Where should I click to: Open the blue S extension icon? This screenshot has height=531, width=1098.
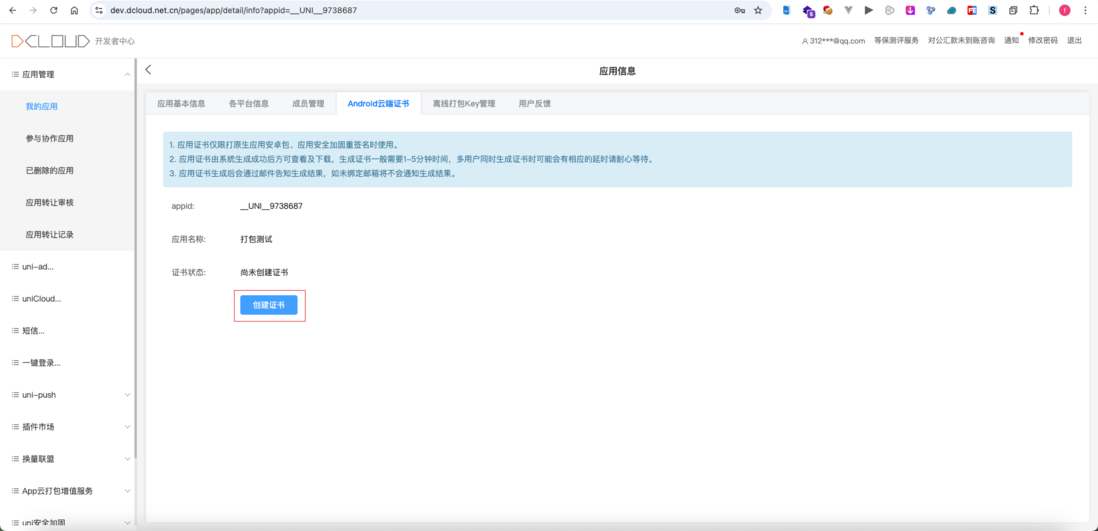pos(992,11)
